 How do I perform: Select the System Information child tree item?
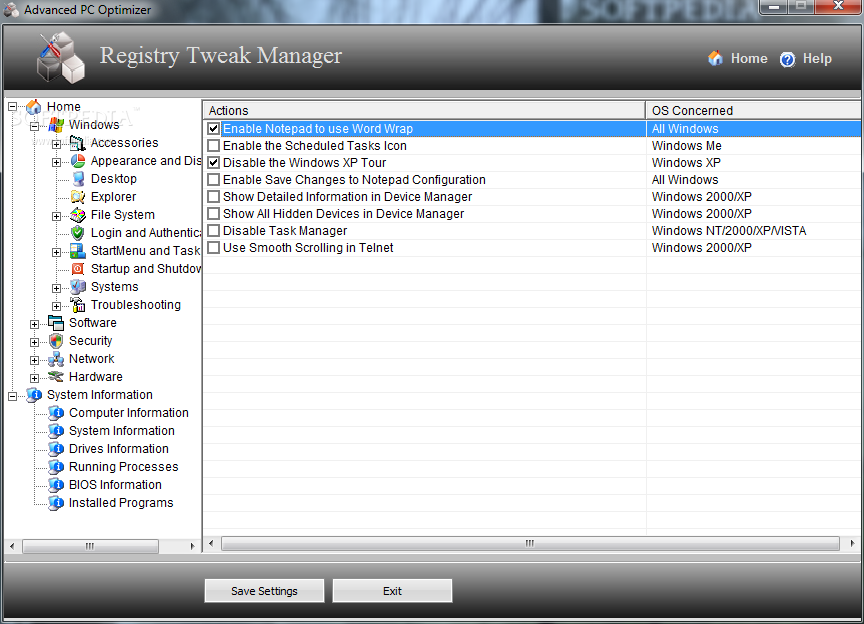pyautogui.click(x=121, y=431)
